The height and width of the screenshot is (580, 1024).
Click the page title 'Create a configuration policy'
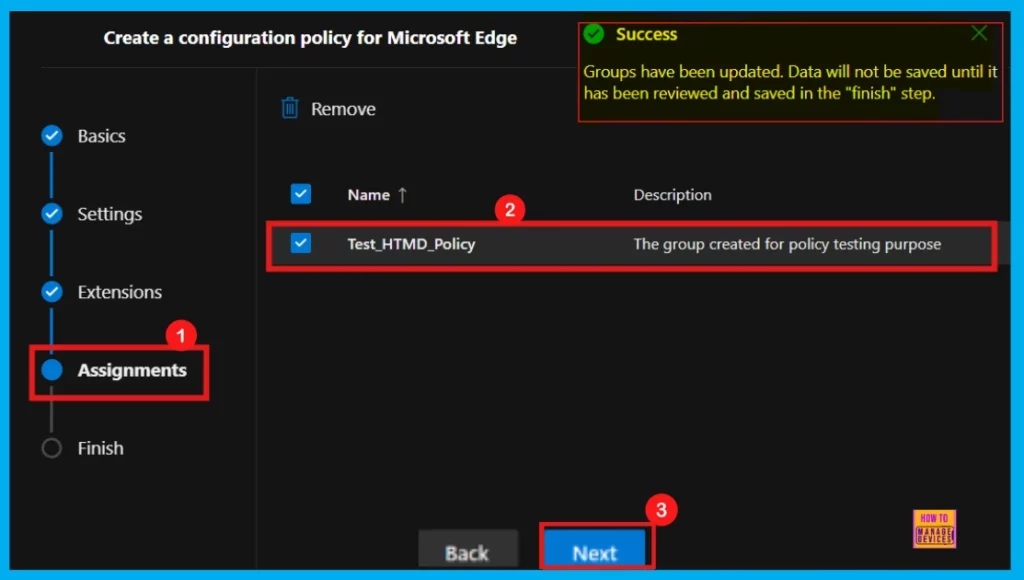310,38
